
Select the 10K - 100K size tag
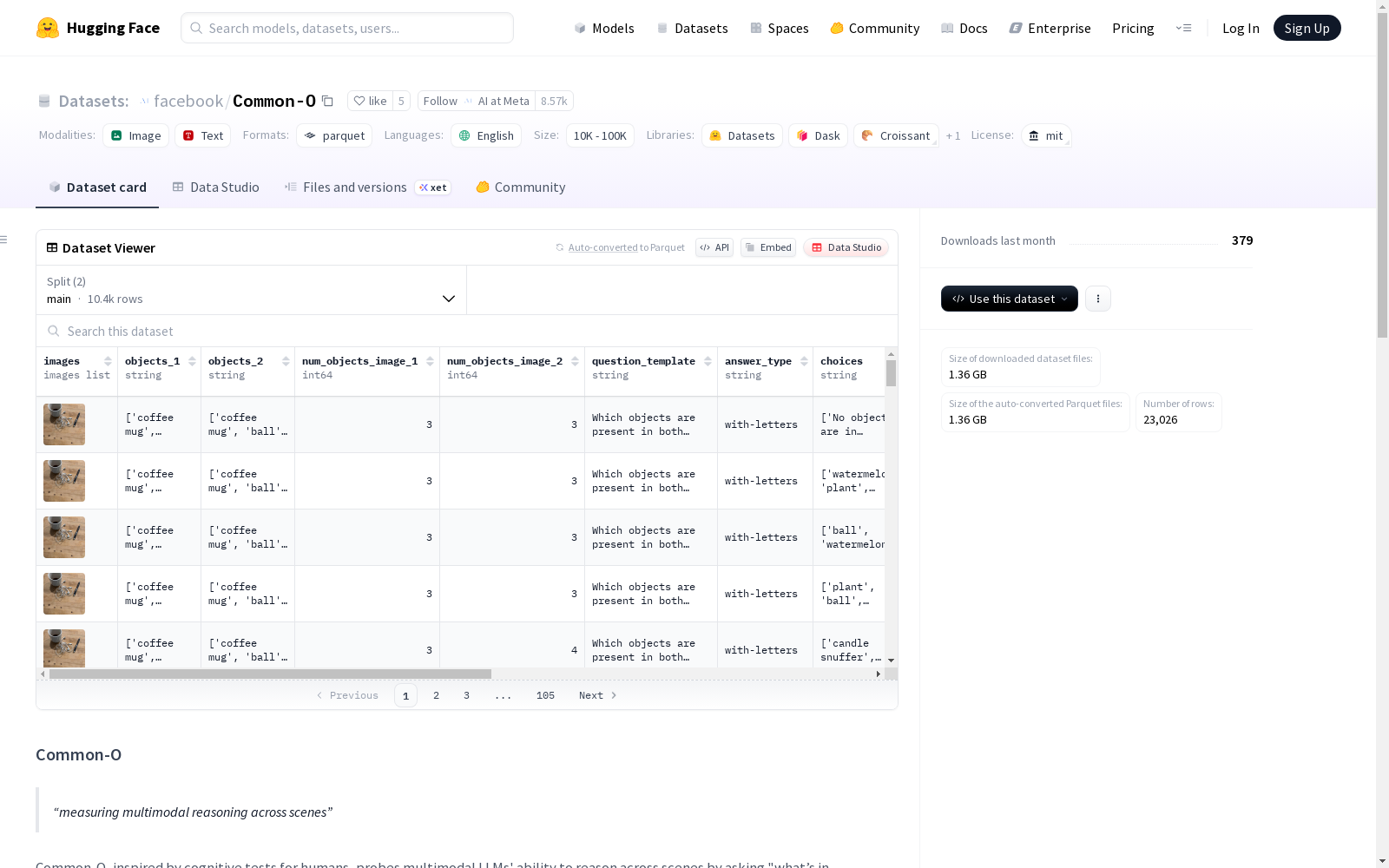coord(600,135)
